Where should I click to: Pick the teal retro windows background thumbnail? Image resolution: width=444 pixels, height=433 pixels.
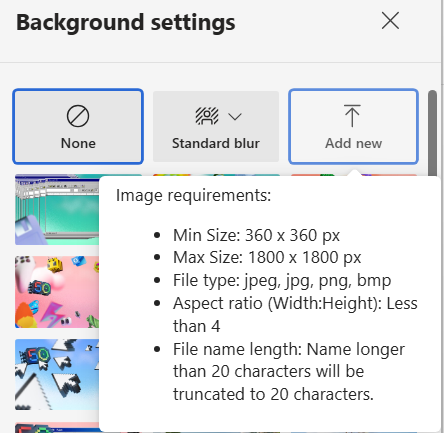(x=57, y=210)
